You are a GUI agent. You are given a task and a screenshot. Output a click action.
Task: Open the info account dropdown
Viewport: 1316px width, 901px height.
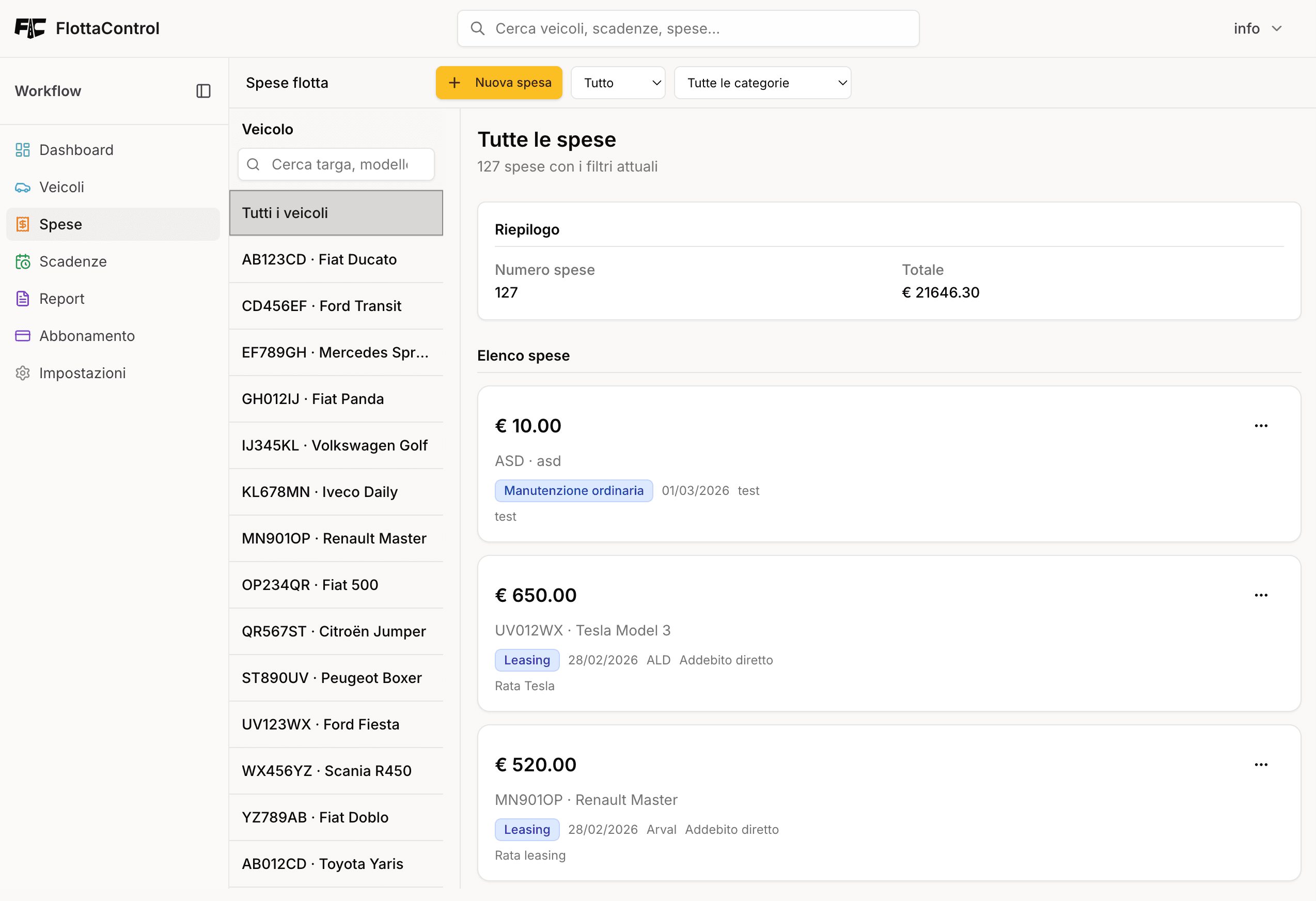[1257, 29]
